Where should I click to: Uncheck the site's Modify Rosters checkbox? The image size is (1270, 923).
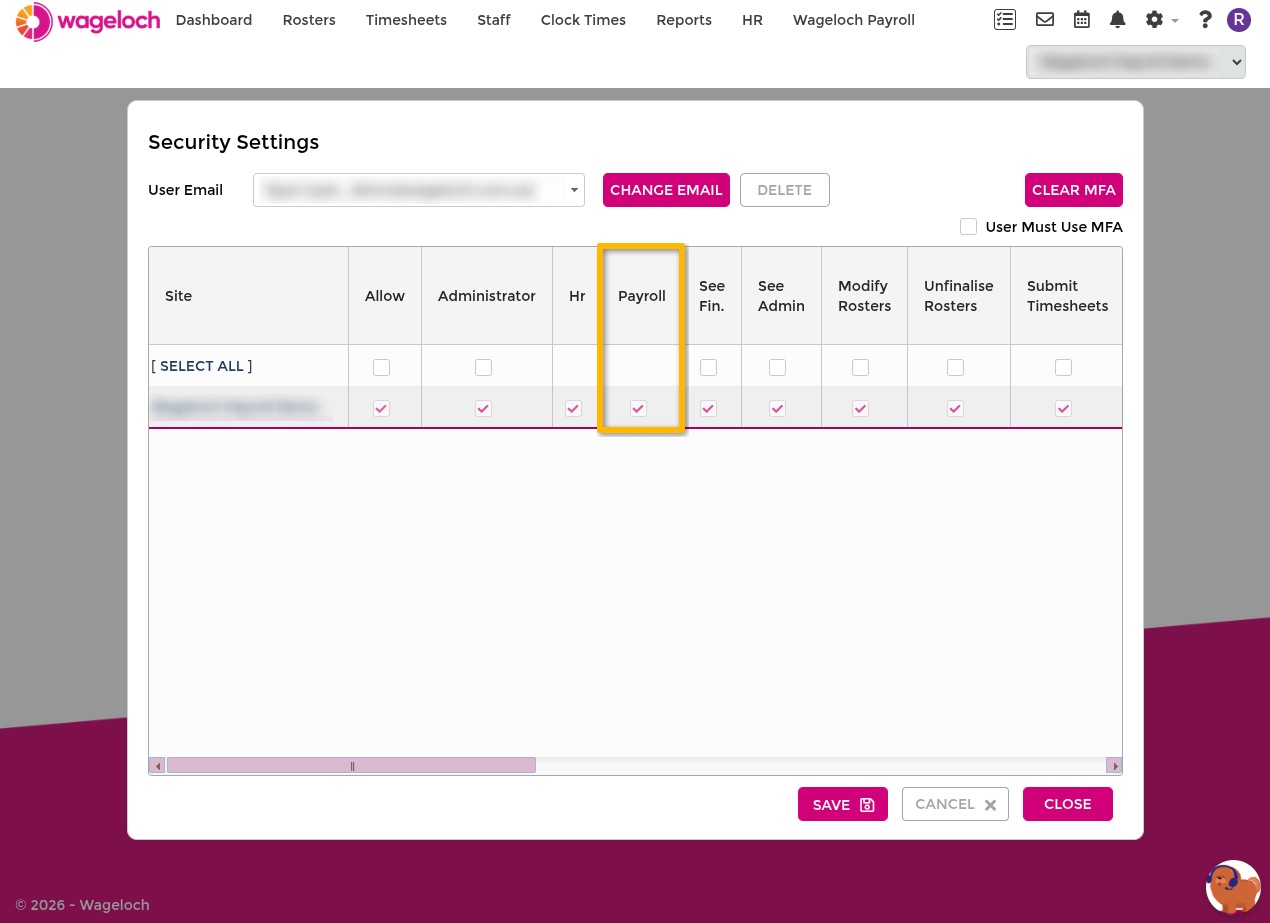point(860,408)
